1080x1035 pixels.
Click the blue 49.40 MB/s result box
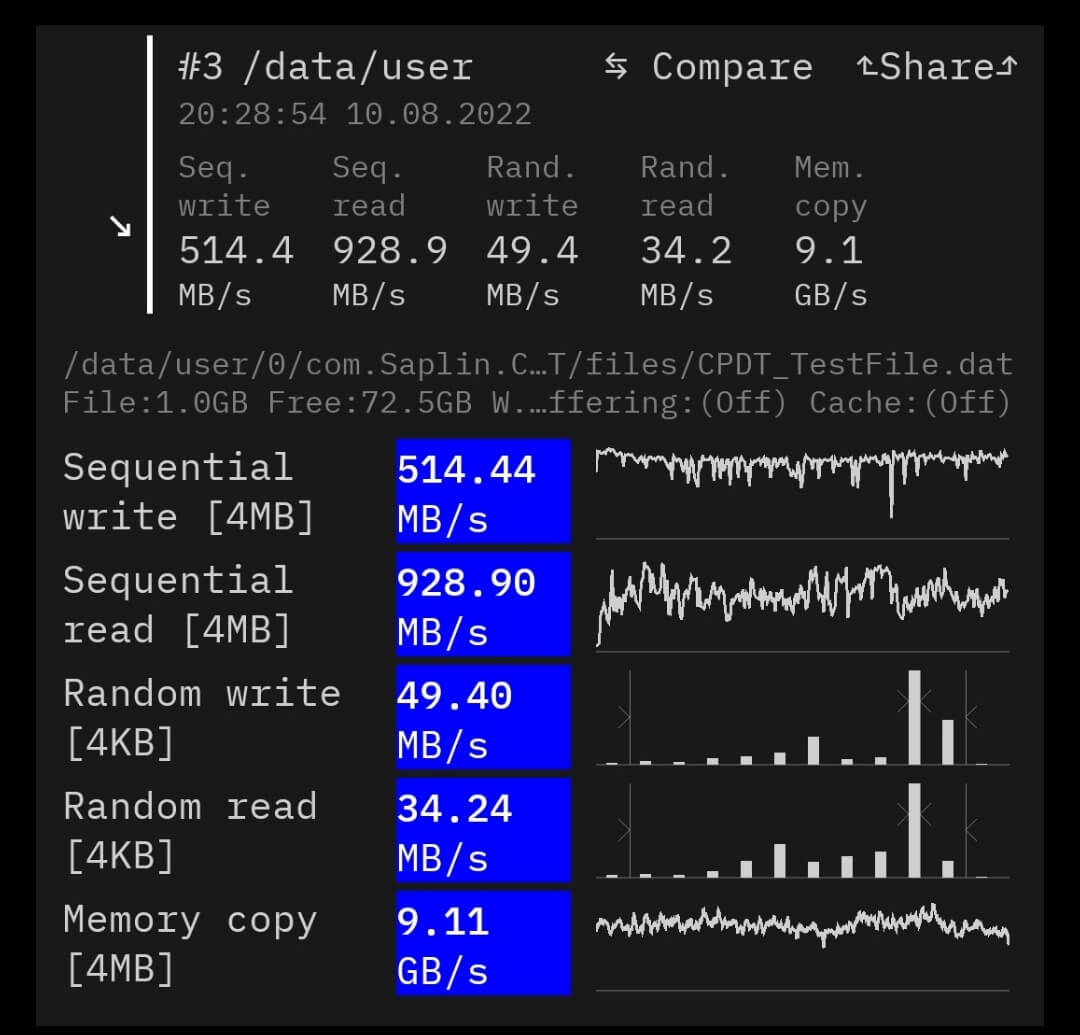[x=483, y=717]
